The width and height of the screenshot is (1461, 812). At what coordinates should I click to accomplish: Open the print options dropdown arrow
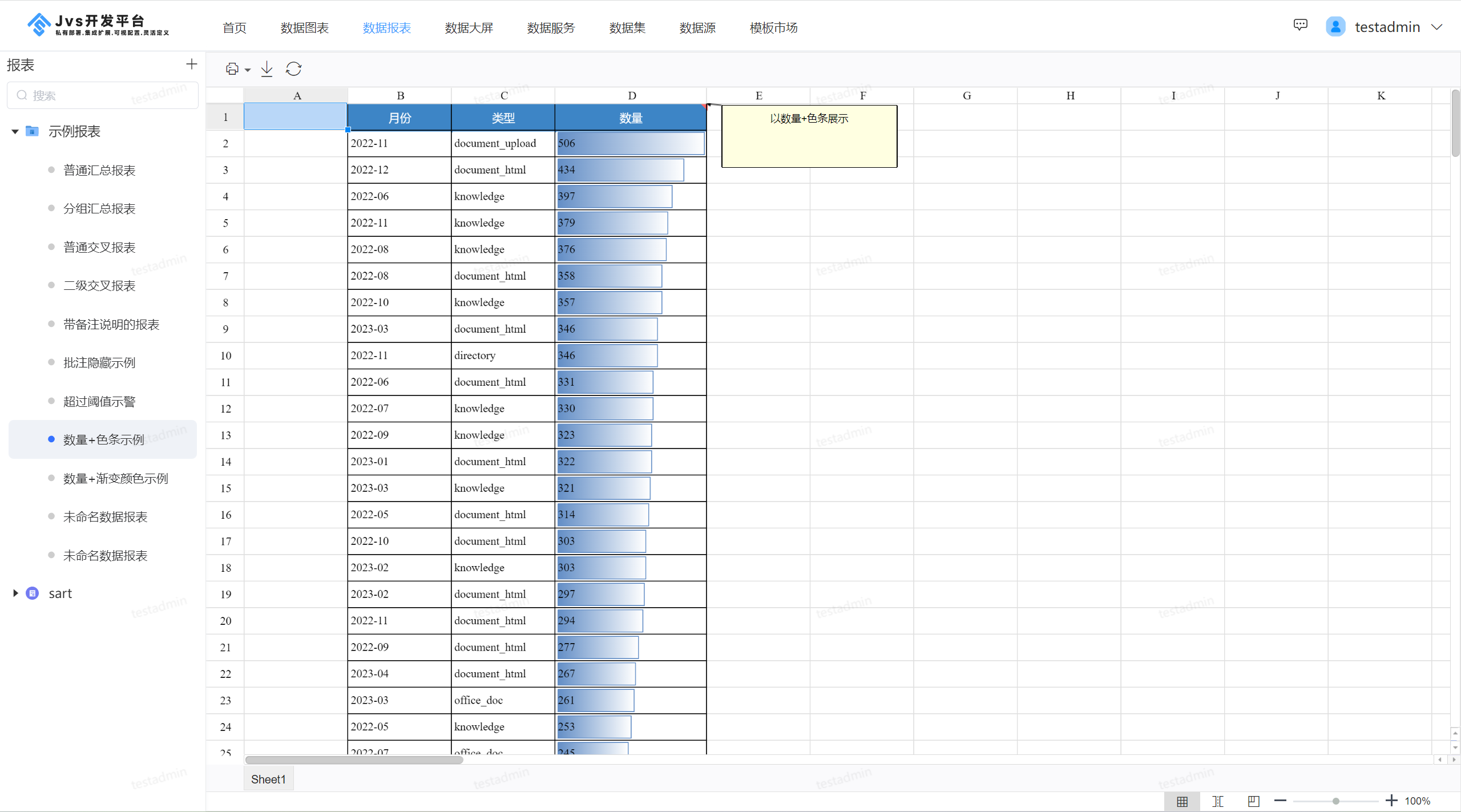click(247, 70)
